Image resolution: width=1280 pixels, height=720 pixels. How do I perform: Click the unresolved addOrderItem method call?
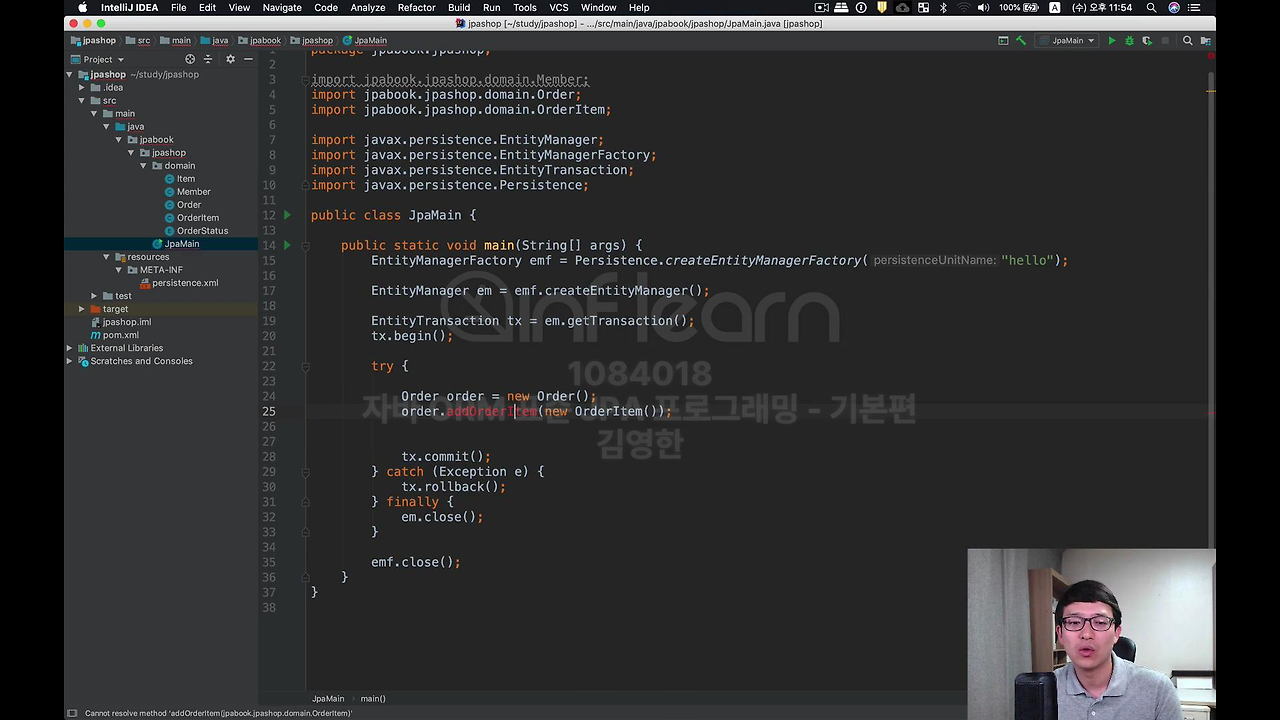(x=491, y=411)
